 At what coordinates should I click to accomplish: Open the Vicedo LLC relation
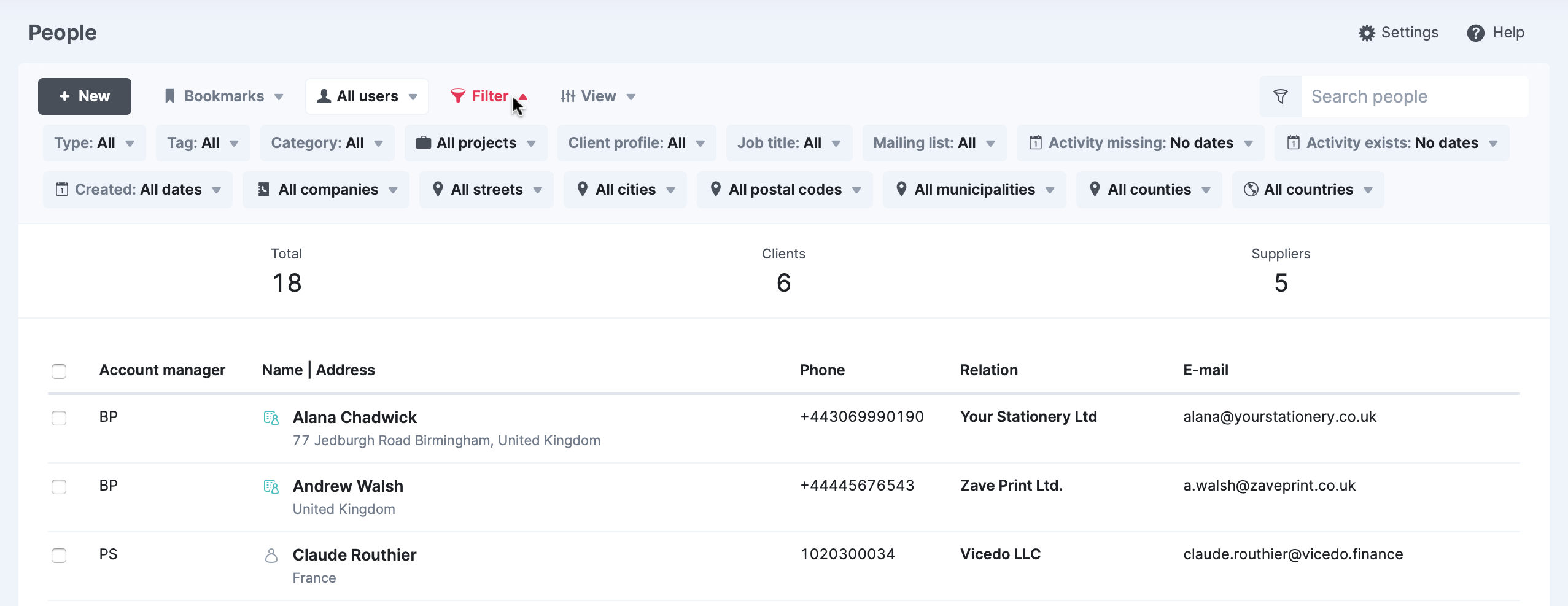1000,554
